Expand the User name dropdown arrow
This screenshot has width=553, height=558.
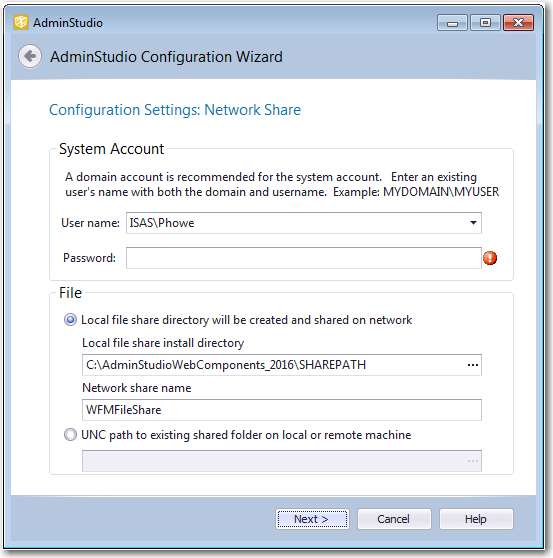coord(473,223)
